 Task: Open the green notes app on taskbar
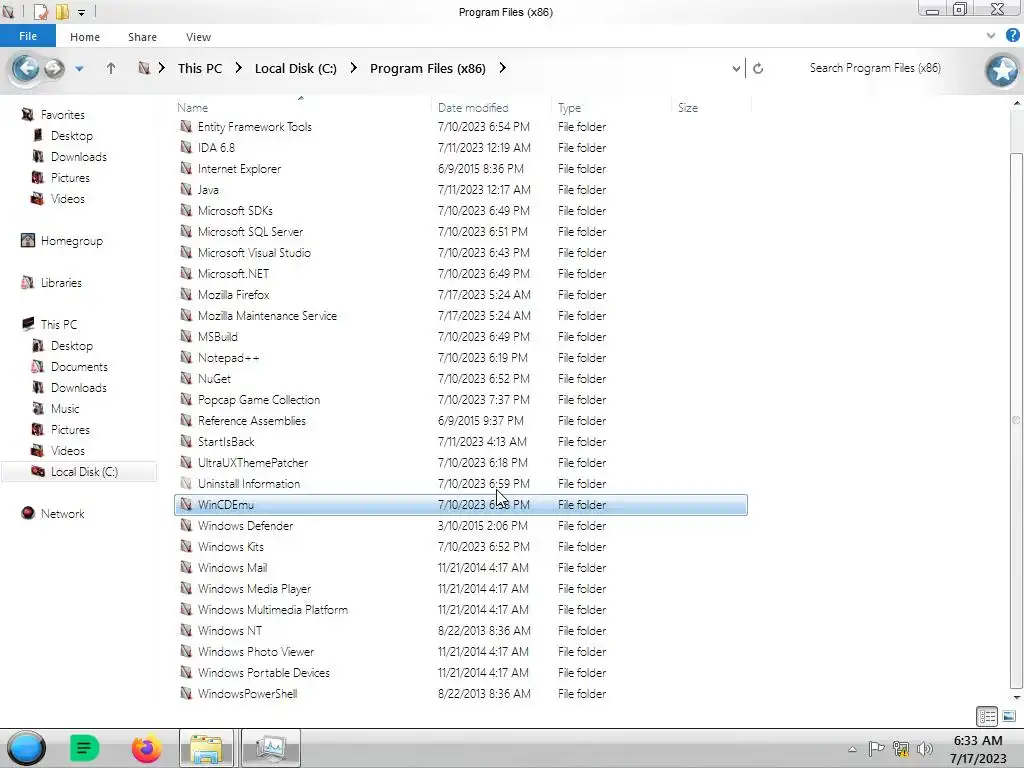pyautogui.click(x=84, y=748)
